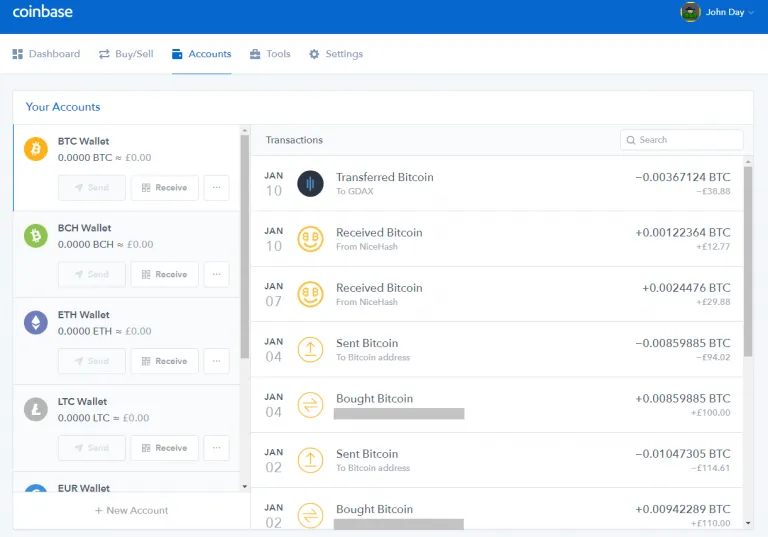
Task: Select the BTC Wallet name
Action: pos(84,141)
